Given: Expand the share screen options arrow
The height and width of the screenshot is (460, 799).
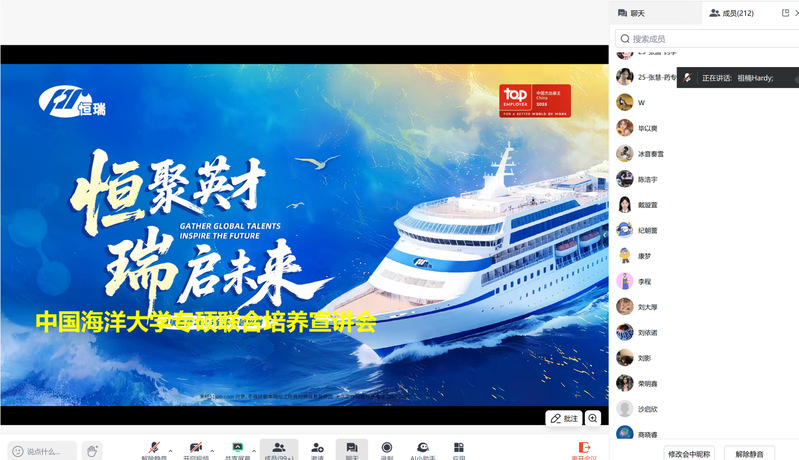Looking at the screenshot, I should [254, 449].
